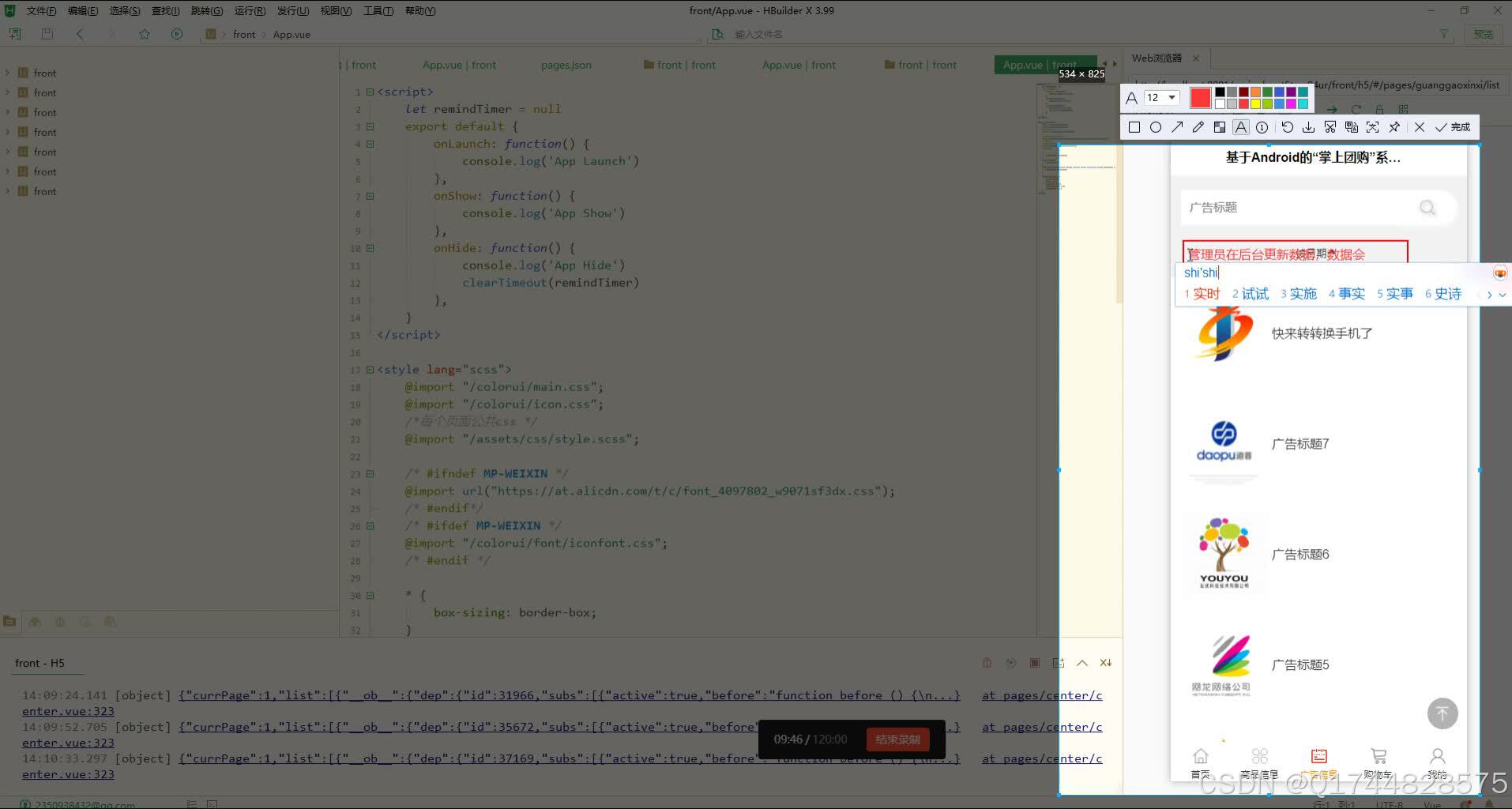Select the arrow annotation tool

pyautogui.click(x=1177, y=127)
